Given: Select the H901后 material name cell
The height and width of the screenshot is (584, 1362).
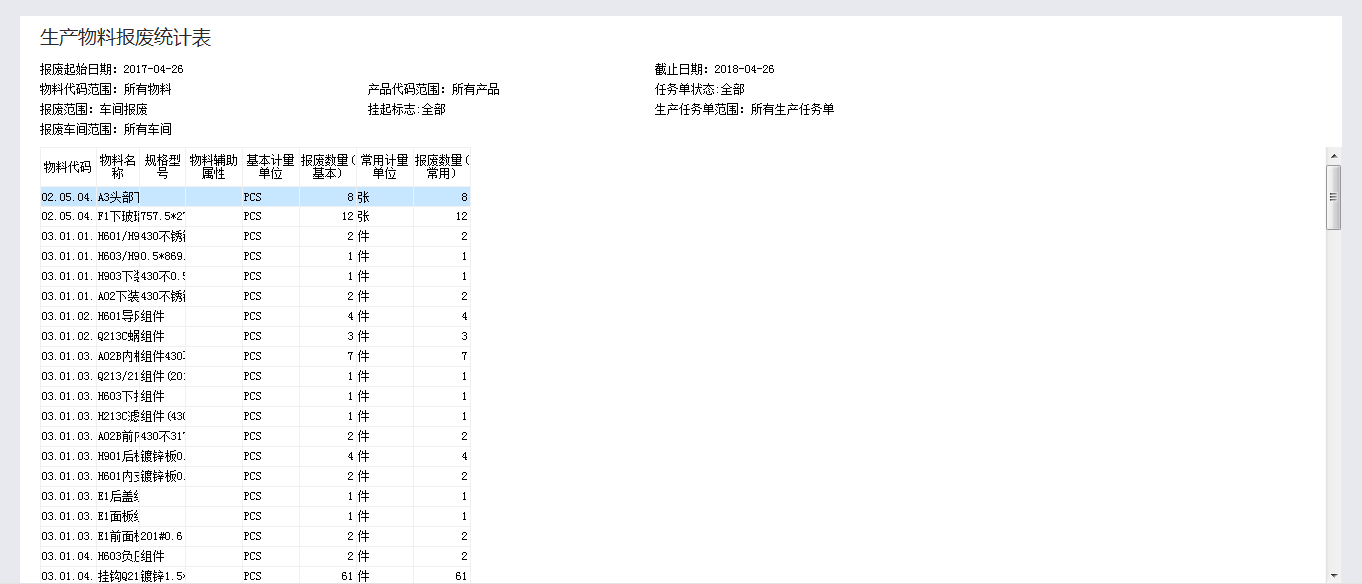Looking at the screenshot, I should click(x=118, y=456).
